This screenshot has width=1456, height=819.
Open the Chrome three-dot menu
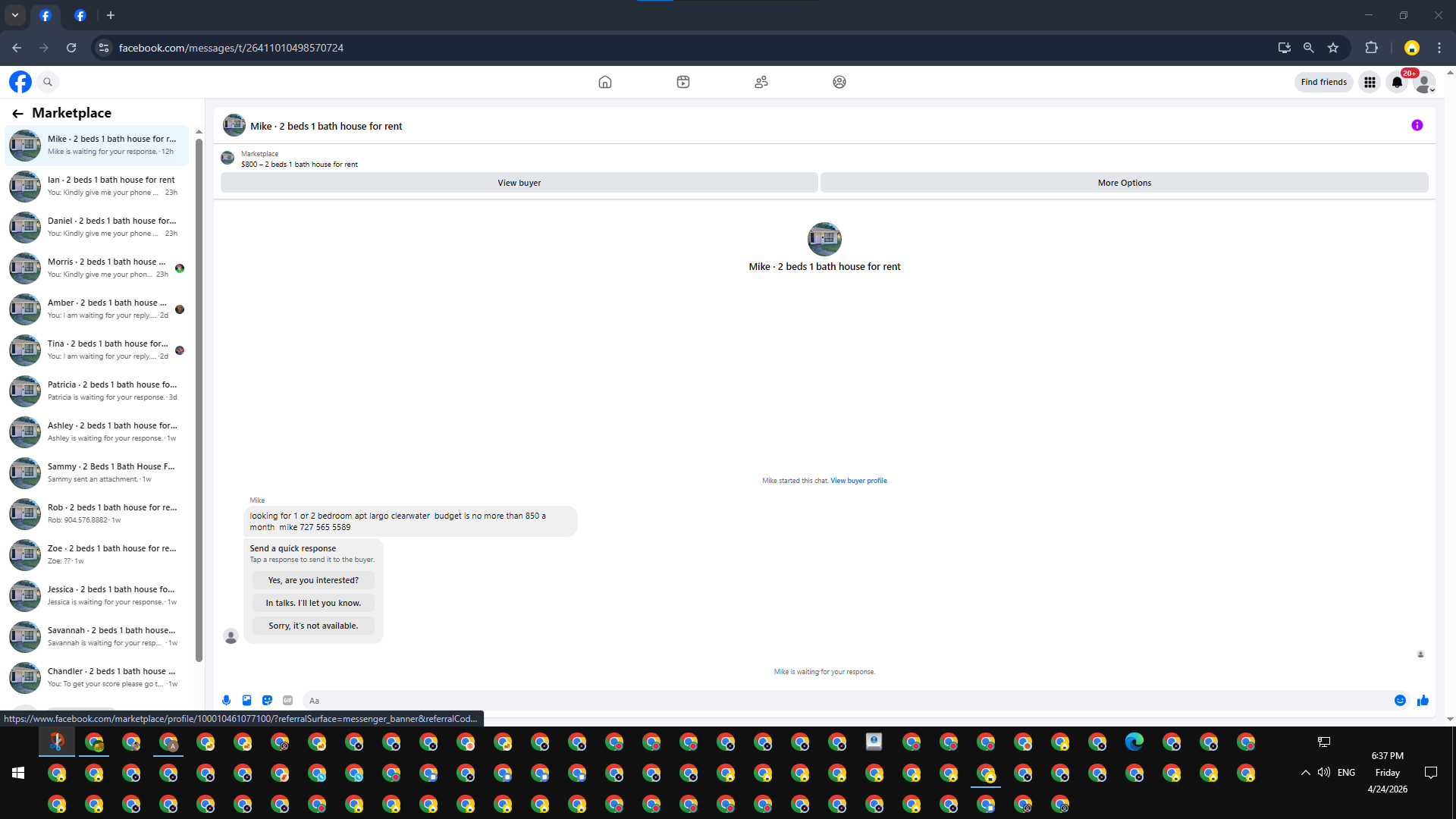1439,48
